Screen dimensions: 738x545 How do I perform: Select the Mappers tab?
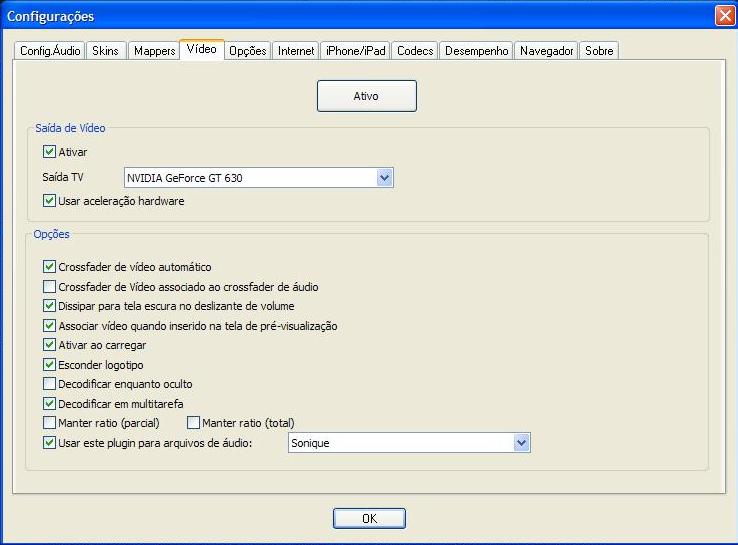pyautogui.click(x=154, y=51)
